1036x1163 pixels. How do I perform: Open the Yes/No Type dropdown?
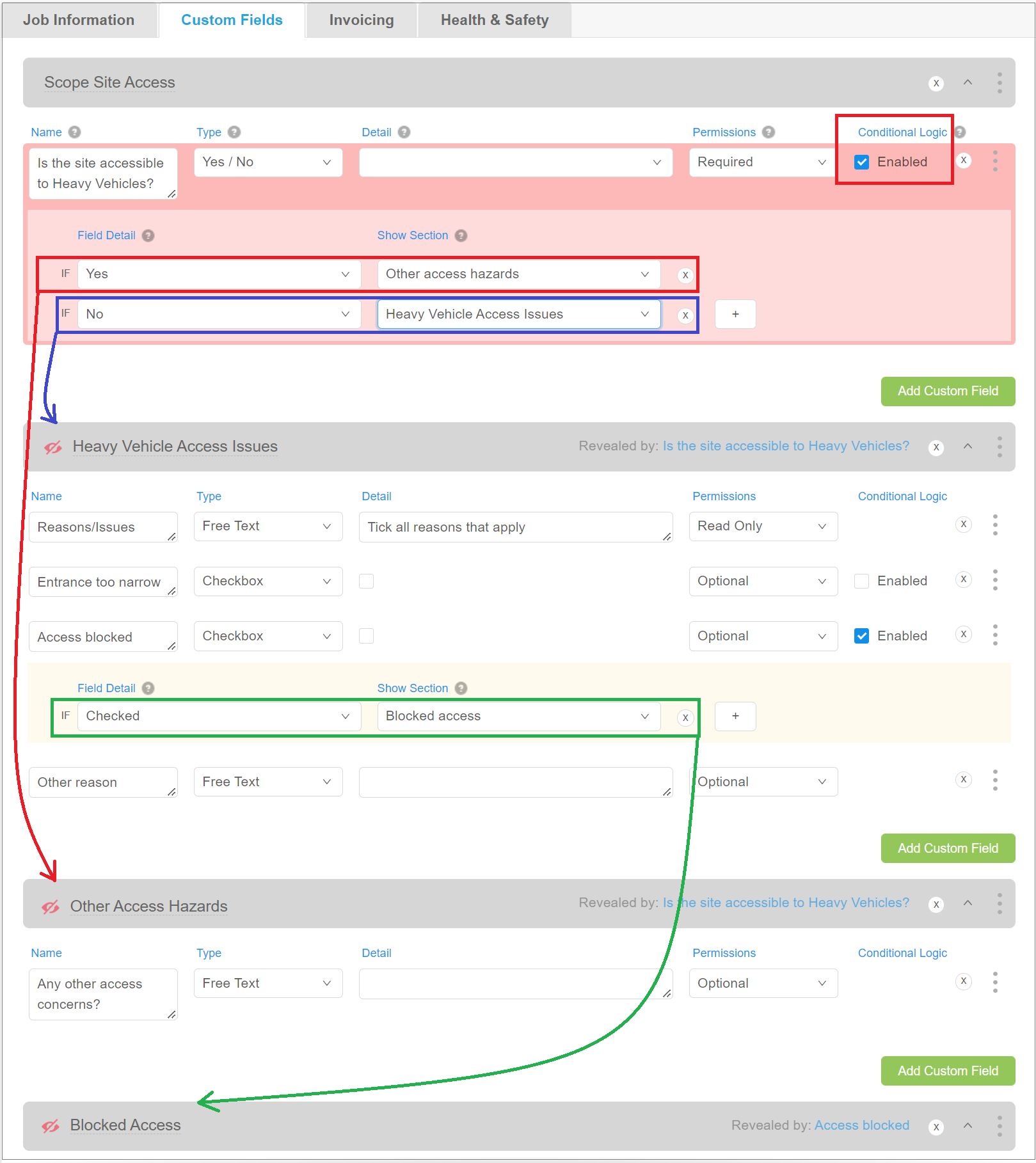[x=267, y=162]
